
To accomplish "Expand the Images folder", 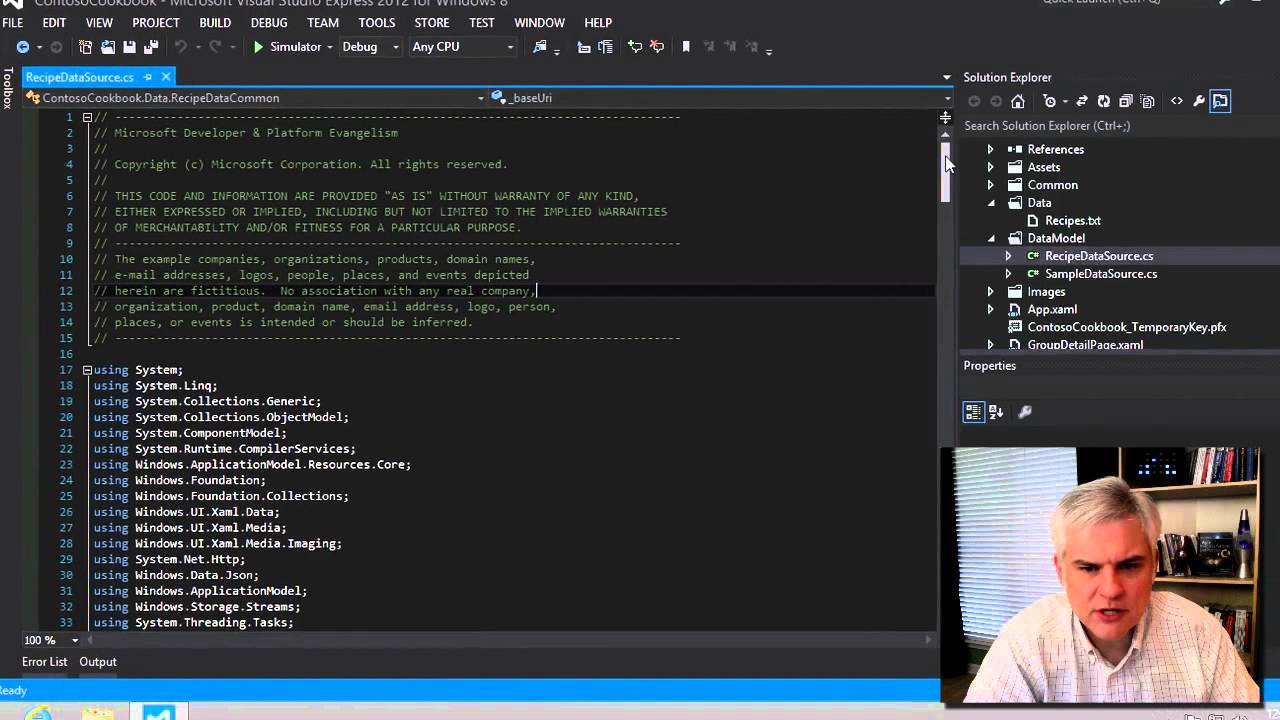I will tap(990, 292).
